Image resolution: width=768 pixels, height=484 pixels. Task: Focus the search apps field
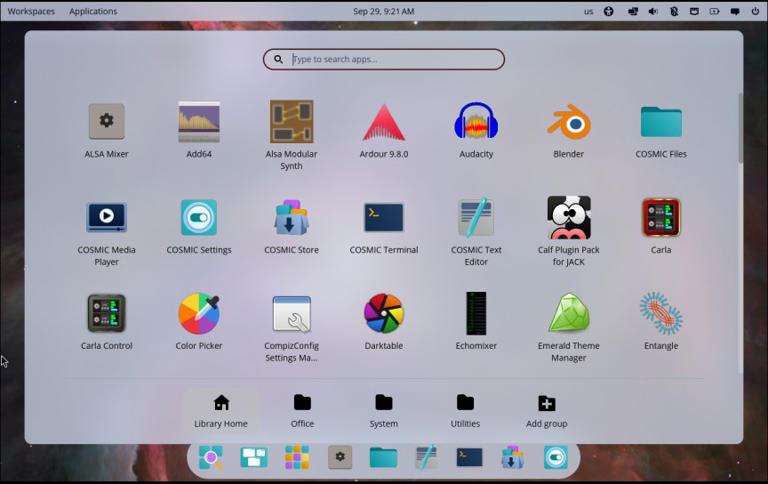tap(384, 59)
